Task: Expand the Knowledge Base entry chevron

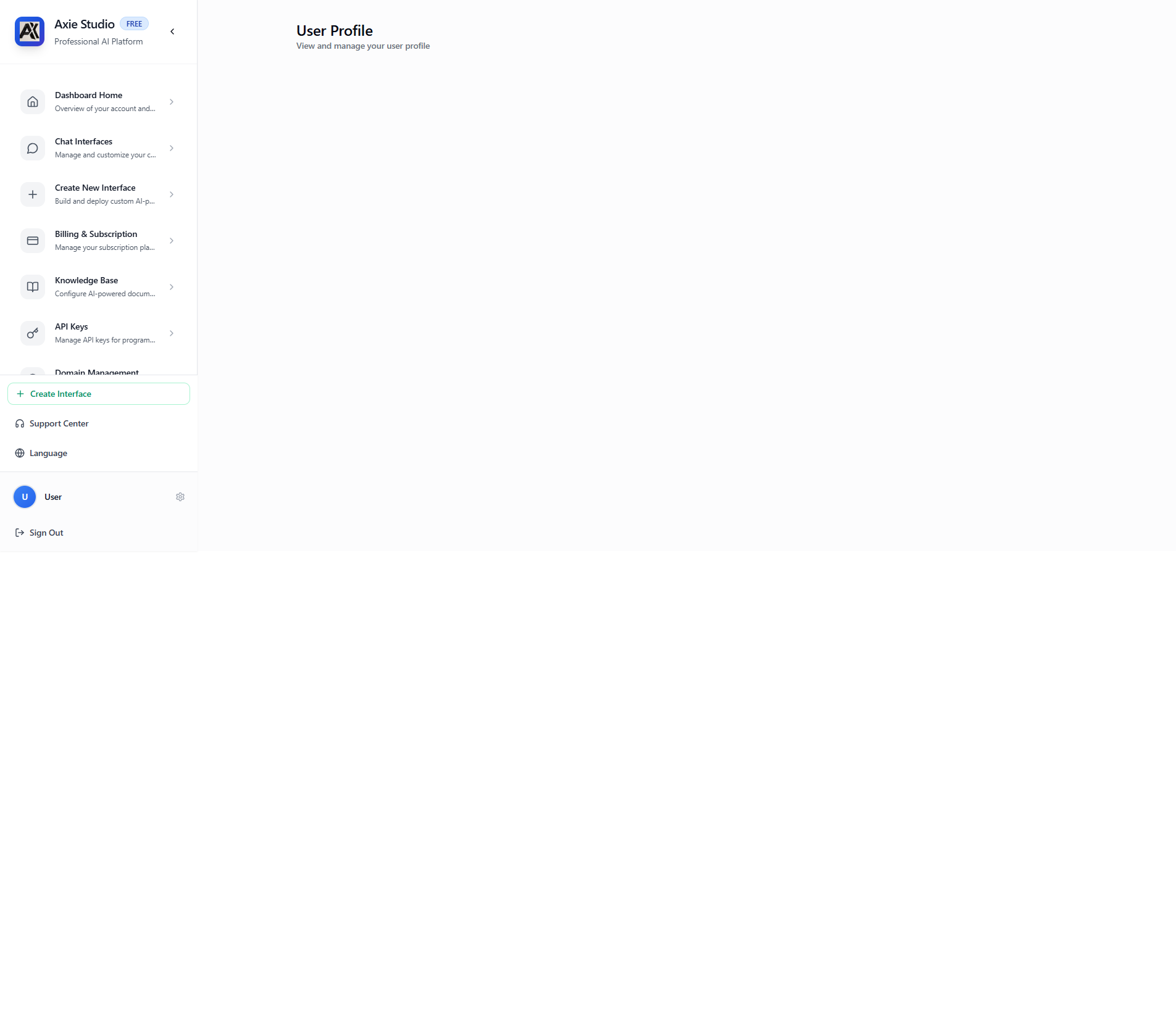Action: [171, 286]
